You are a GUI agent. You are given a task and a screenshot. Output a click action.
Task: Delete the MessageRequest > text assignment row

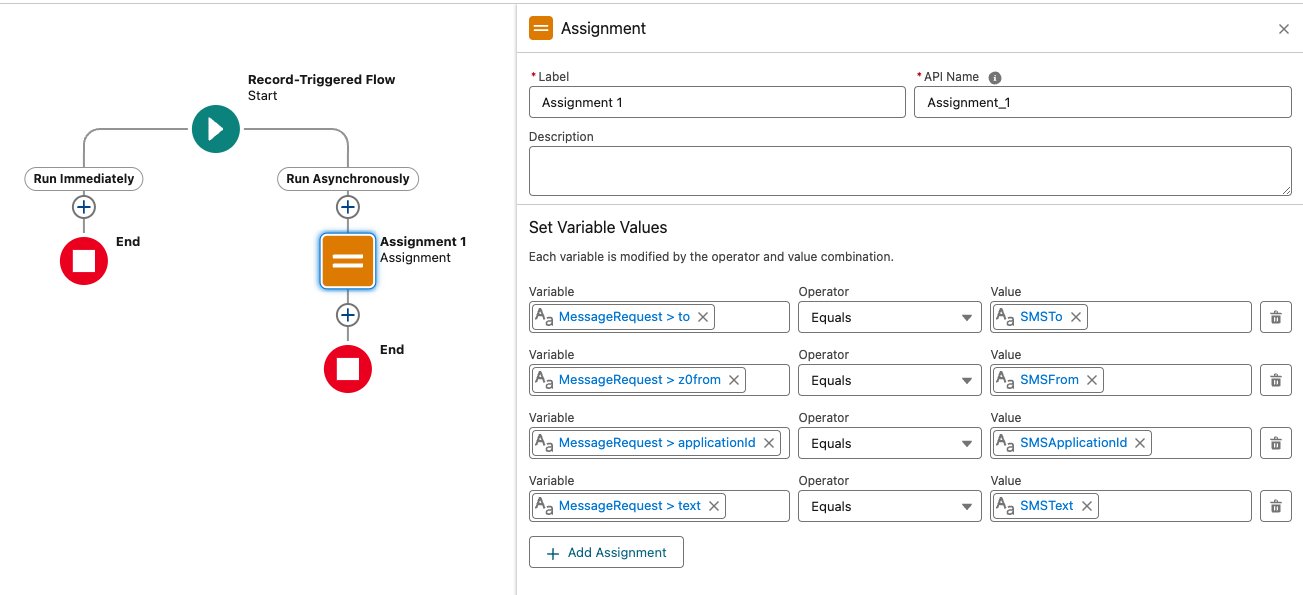click(x=1276, y=506)
